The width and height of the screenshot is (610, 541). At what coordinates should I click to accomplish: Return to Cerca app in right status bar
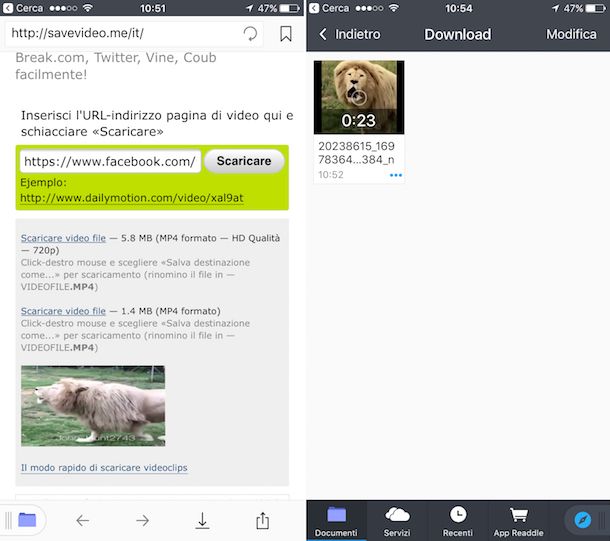tap(329, 8)
